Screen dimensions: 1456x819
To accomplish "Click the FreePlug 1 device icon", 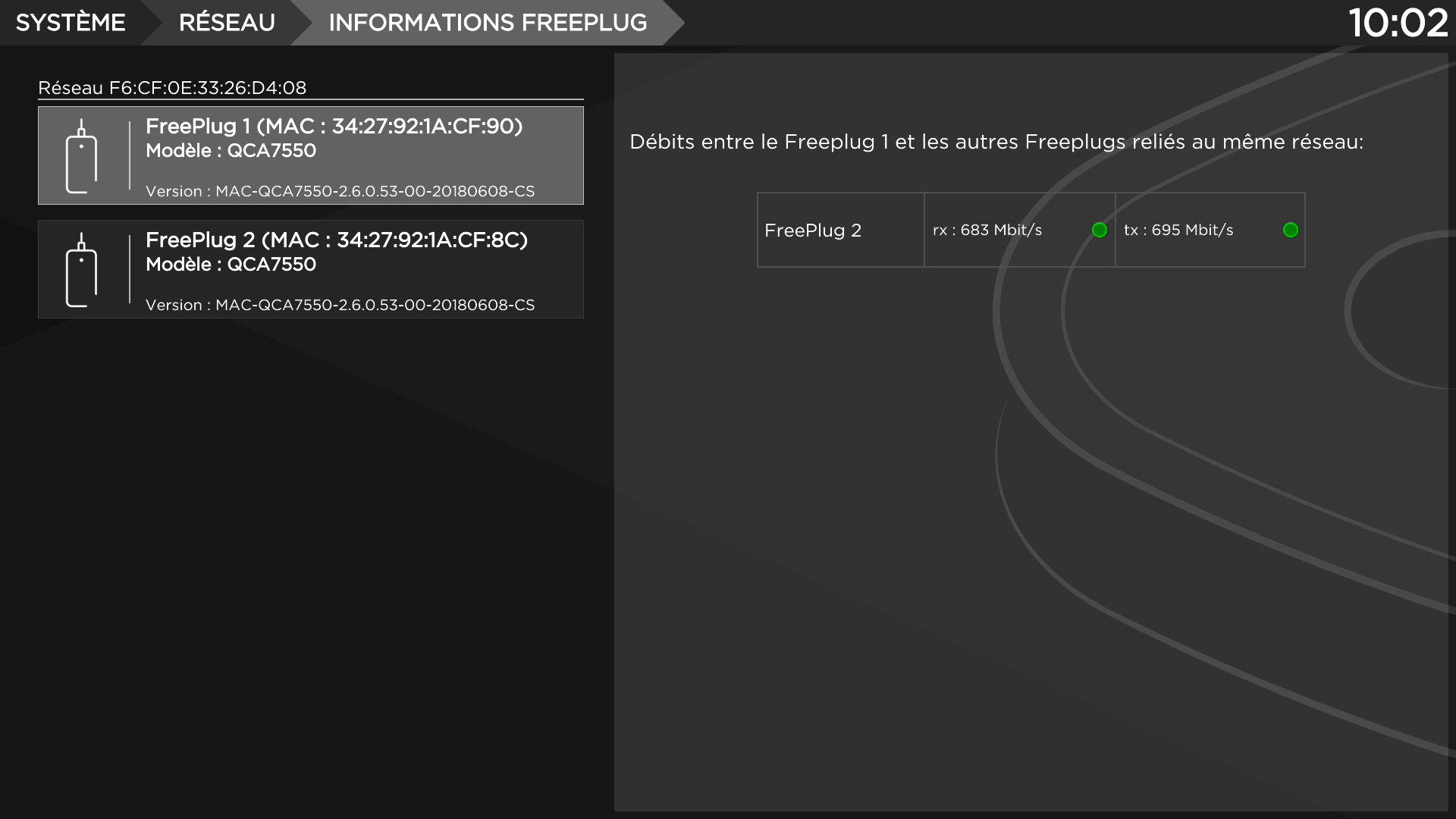I will [81, 156].
